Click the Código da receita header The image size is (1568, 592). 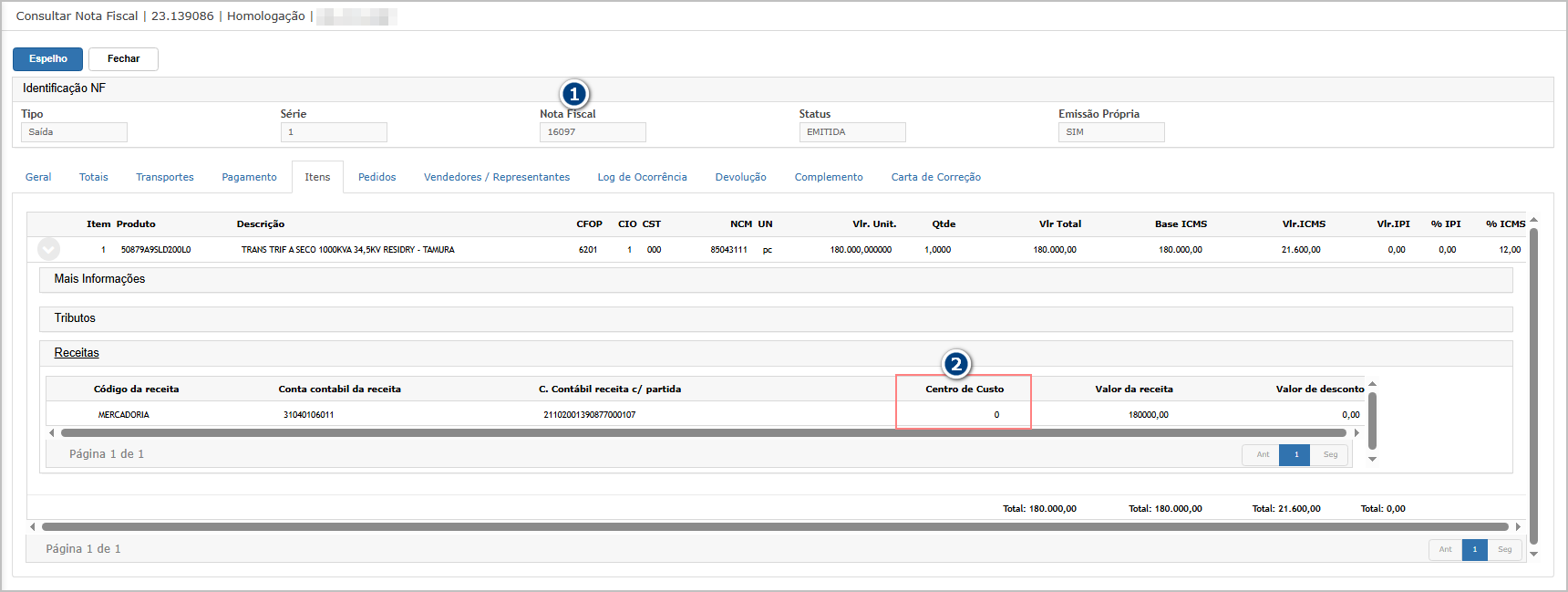pyautogui.click(x=136, y=389)
